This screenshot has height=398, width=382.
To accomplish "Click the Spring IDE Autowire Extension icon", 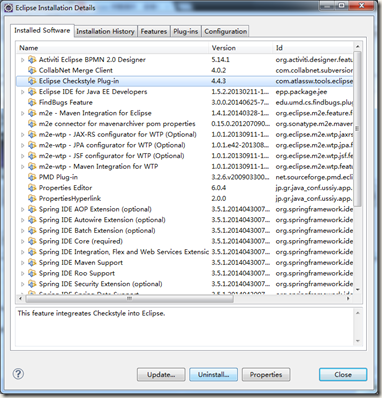I will pos(32,220).
